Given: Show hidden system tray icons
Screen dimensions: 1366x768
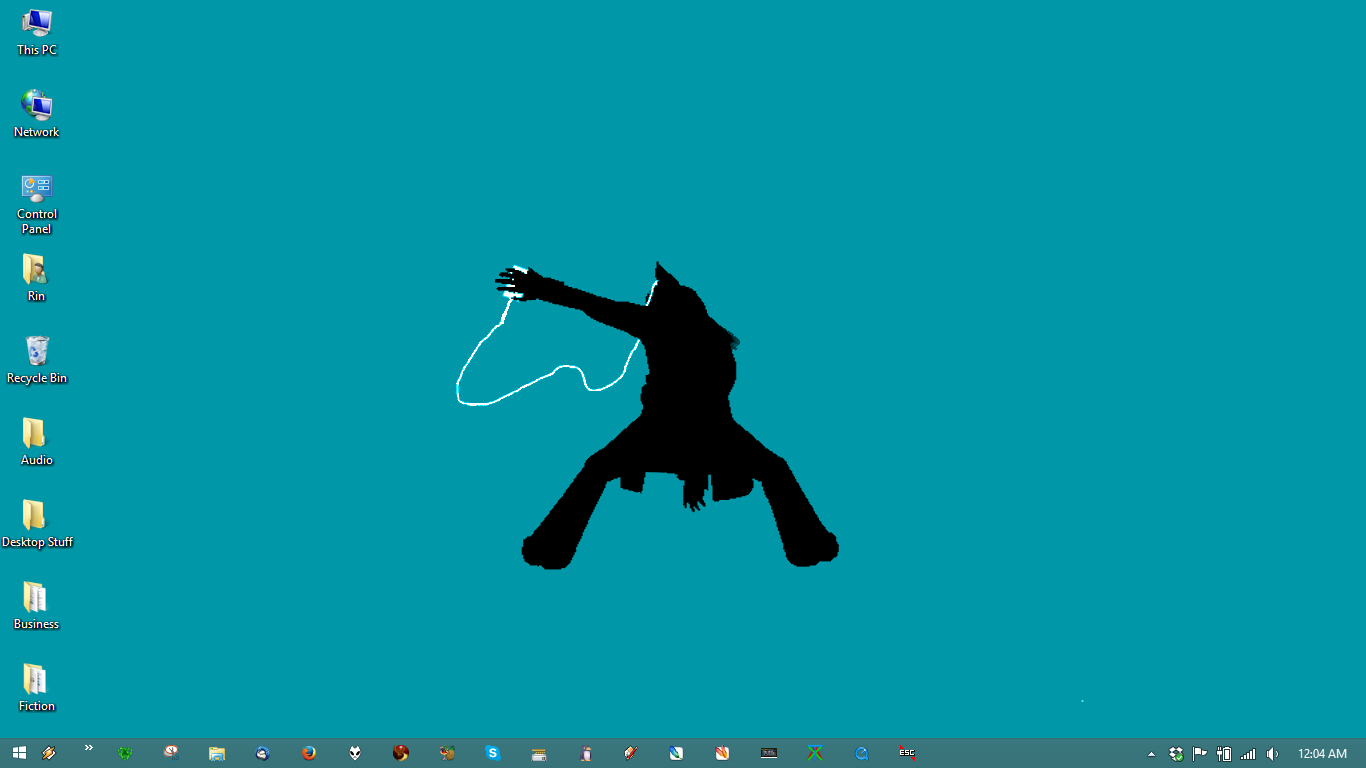Looking at the screenshot, I should click(1151, 754).
